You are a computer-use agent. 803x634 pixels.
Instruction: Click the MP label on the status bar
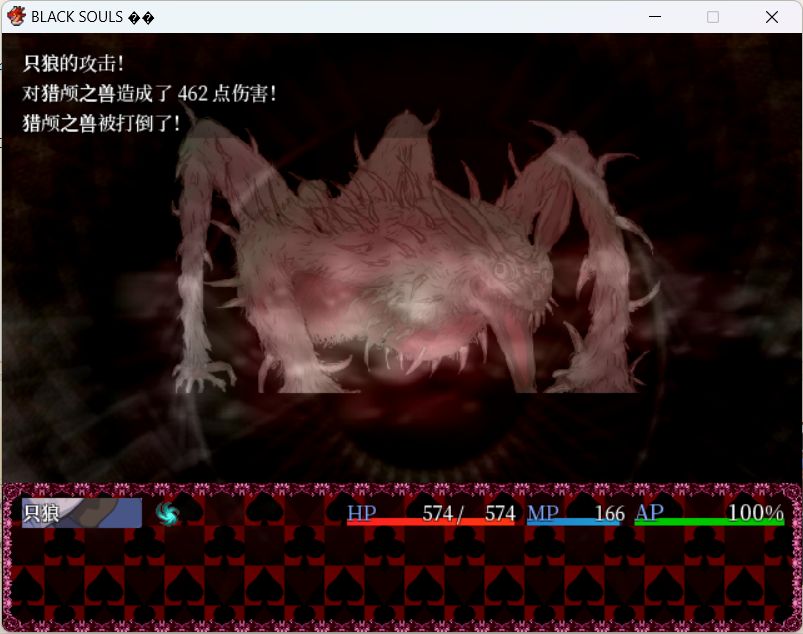541,512
